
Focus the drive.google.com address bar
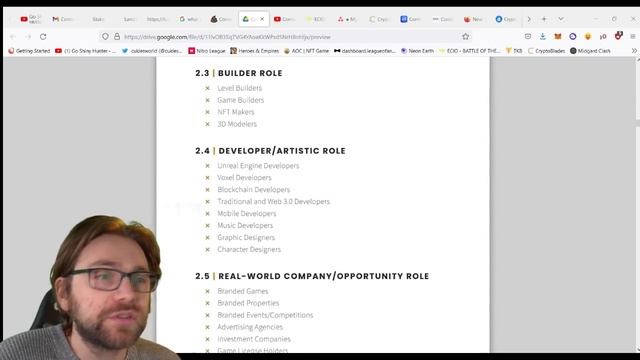coord(286,37)
